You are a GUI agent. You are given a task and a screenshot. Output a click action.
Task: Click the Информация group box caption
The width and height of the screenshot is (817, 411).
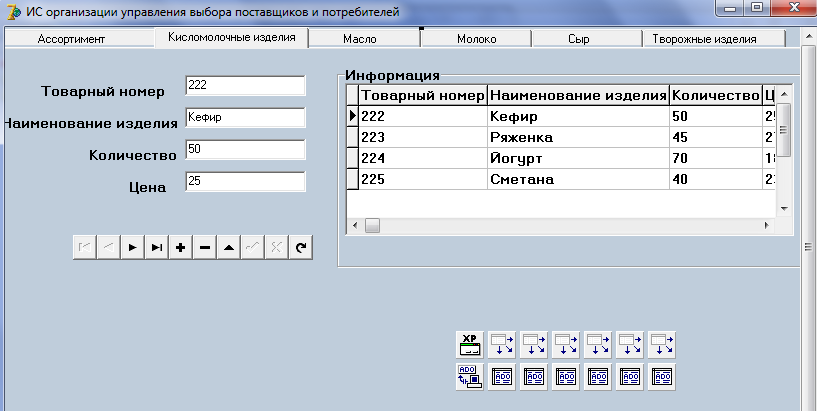click(x=393, y=75)
